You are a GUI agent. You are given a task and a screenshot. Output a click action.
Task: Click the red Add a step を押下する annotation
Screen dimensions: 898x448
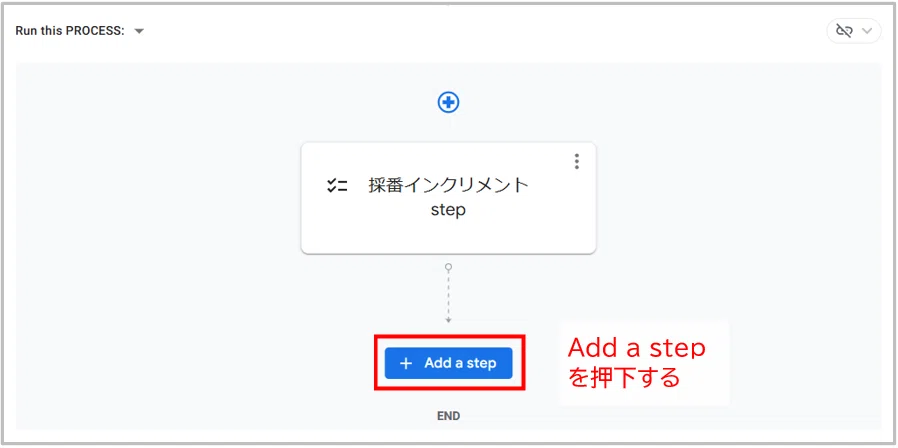point(636,363)
